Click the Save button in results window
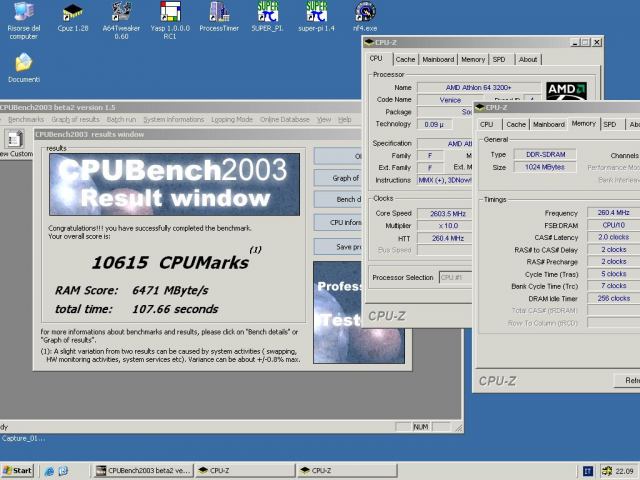The width and height of the screenshot is (640, 480). click(x=338, y=247)
